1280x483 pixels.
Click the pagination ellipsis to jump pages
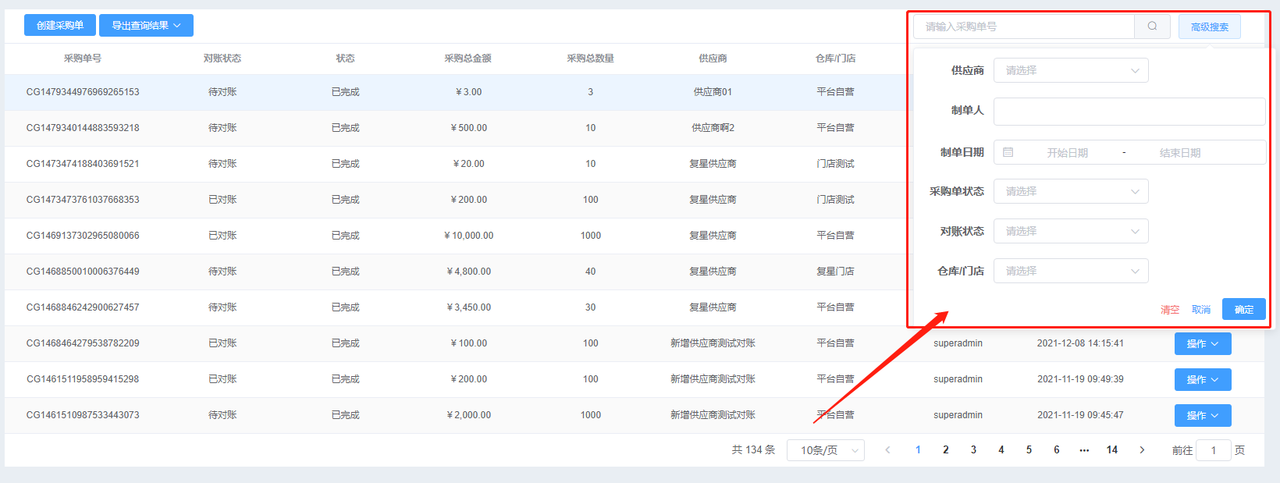(x=1084, y=450)
